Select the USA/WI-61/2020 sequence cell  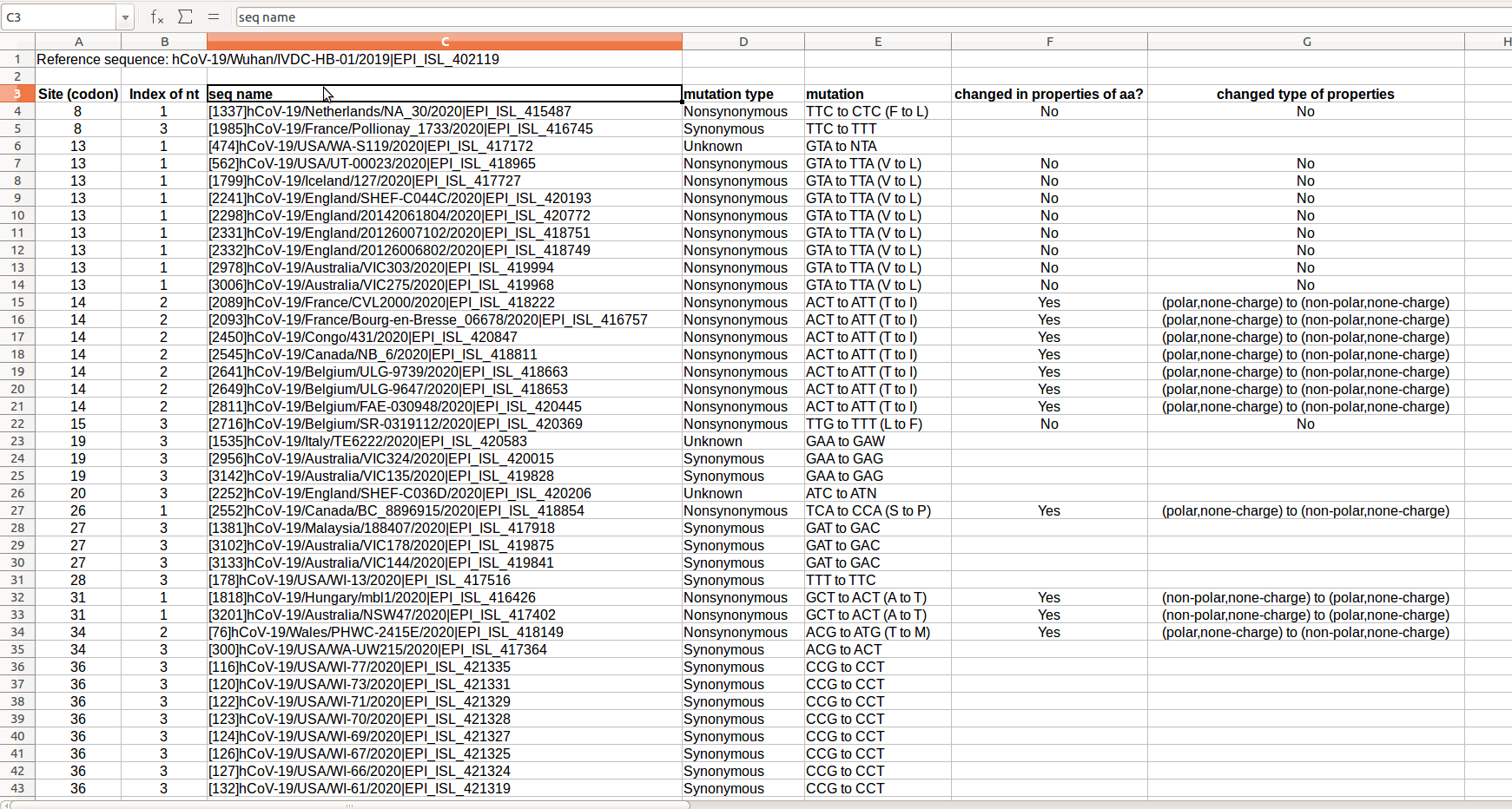tap(445, 788)
